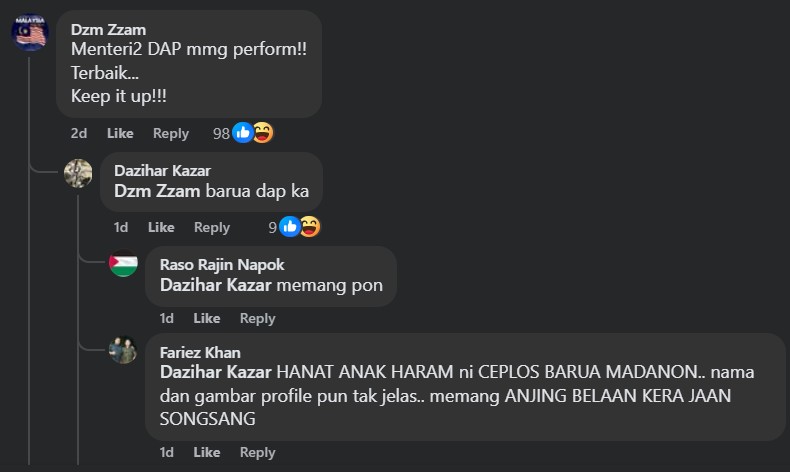Image resolution: width=790 pixels, height=472 pixels.
Task: Reply to Dzm Zzam's comment
Action: [x=171, y=133]
